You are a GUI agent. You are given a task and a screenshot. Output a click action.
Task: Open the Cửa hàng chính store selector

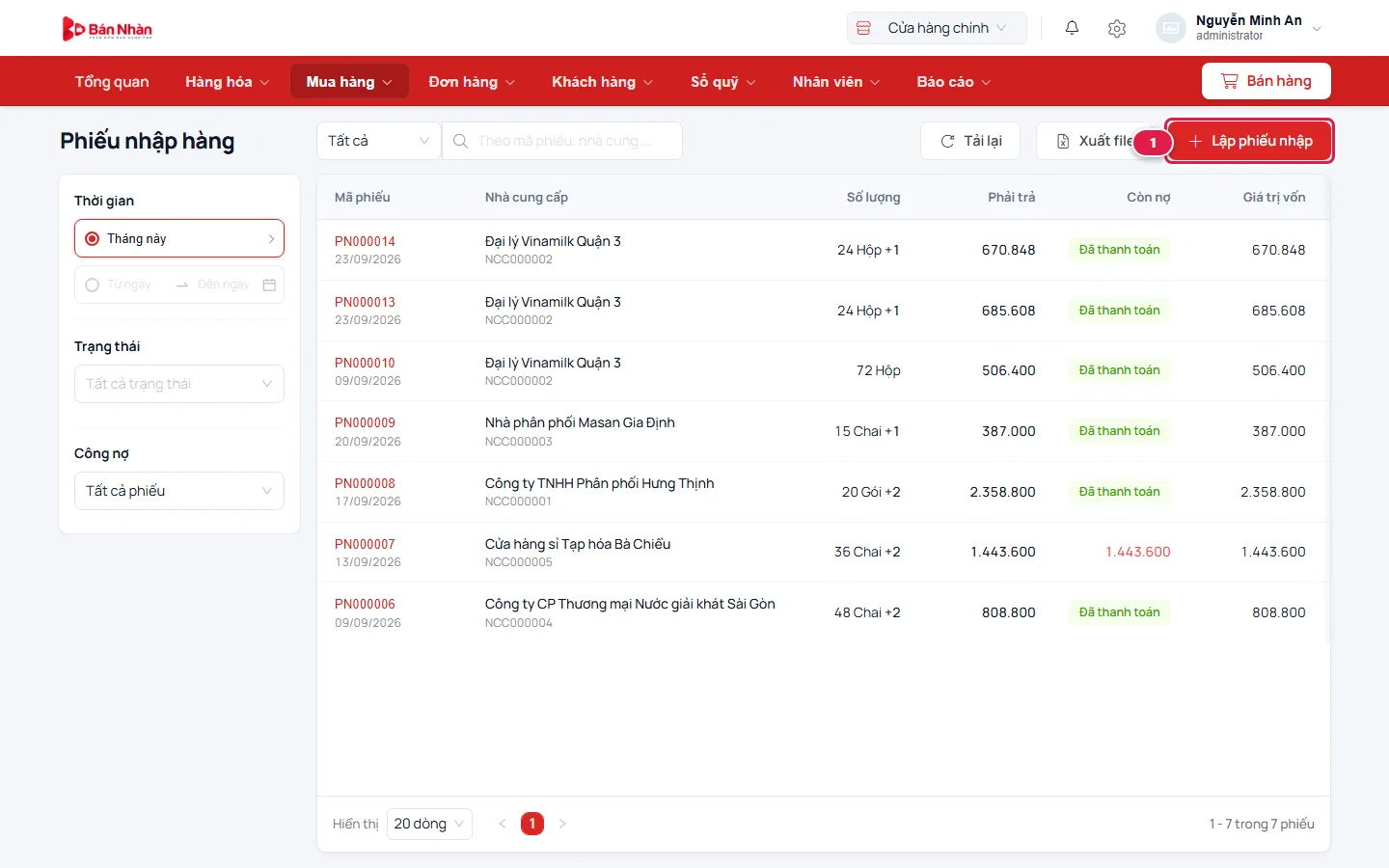pyautogui.click(x=937, y=28)
